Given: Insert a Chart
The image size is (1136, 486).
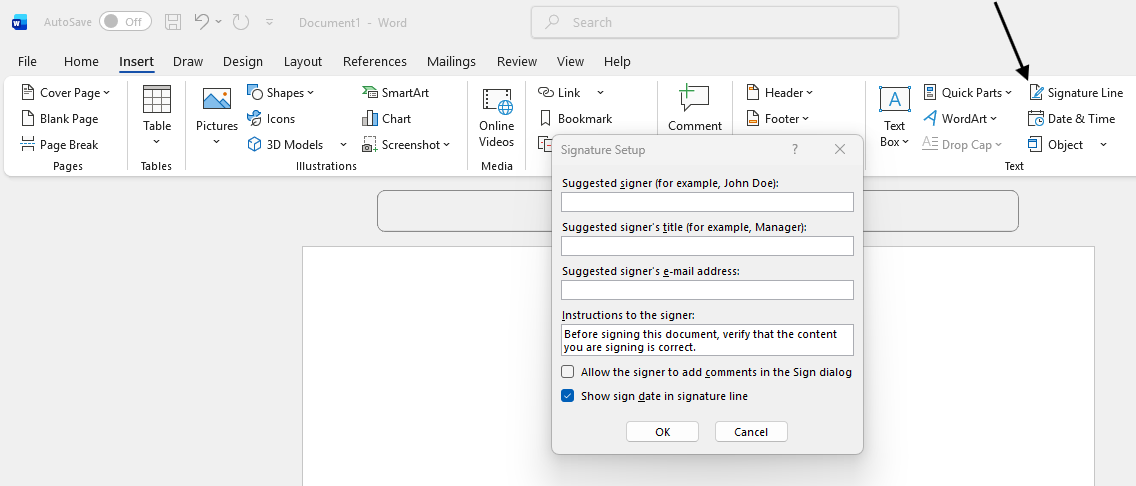Looking at the screenshot, I should pos(387,119).
